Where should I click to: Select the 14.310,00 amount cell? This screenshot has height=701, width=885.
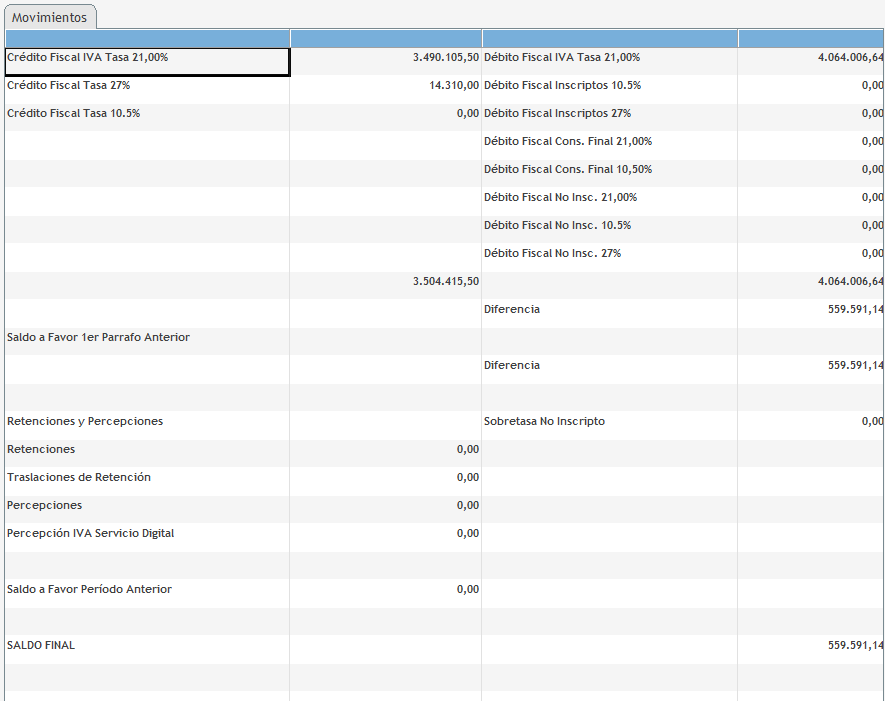[386, 86]
